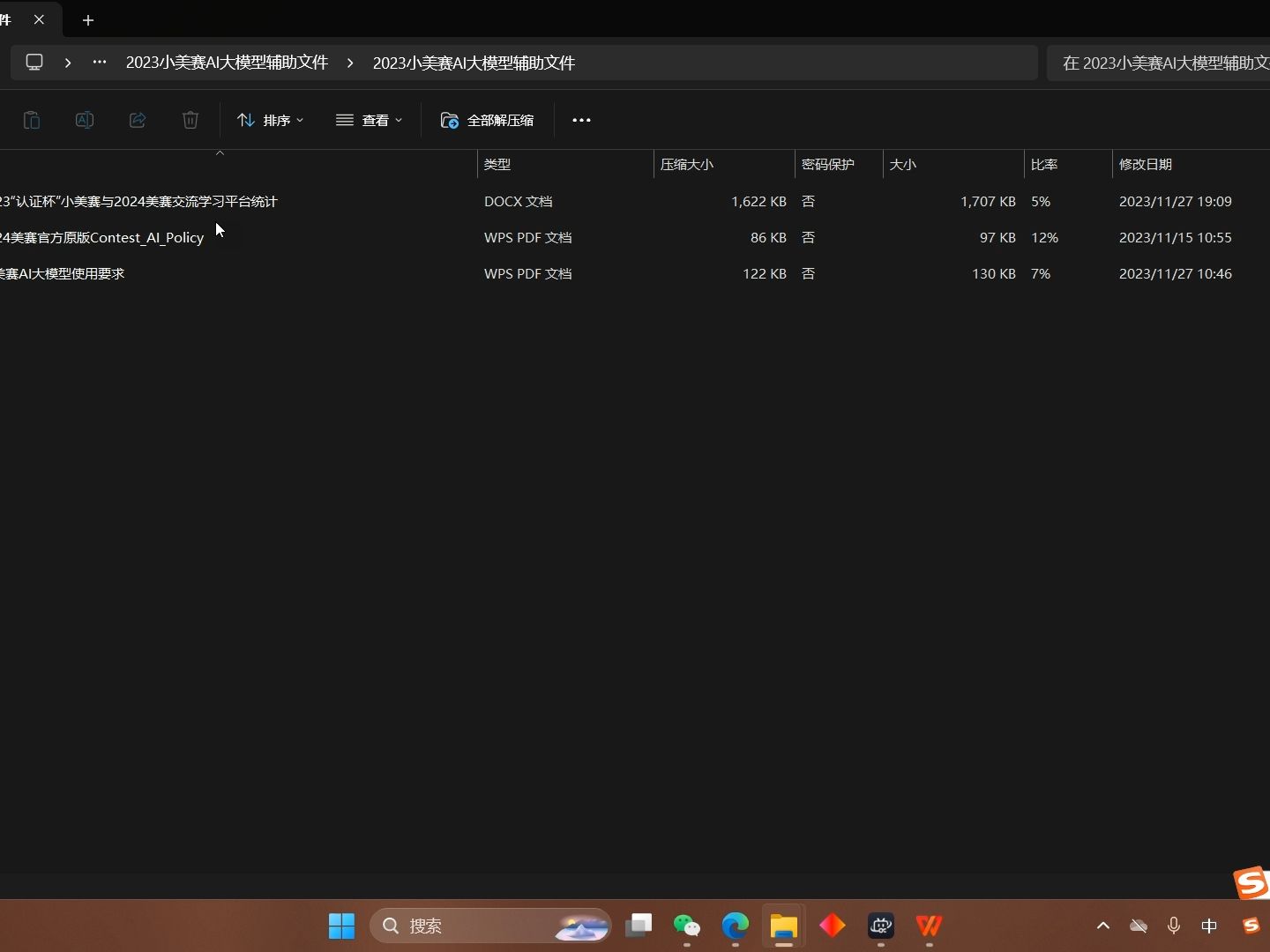Viewport: 1270px width, 952px height.
Task: Sort by the 修改日期 column header
Action: (x=1191, y=164)
